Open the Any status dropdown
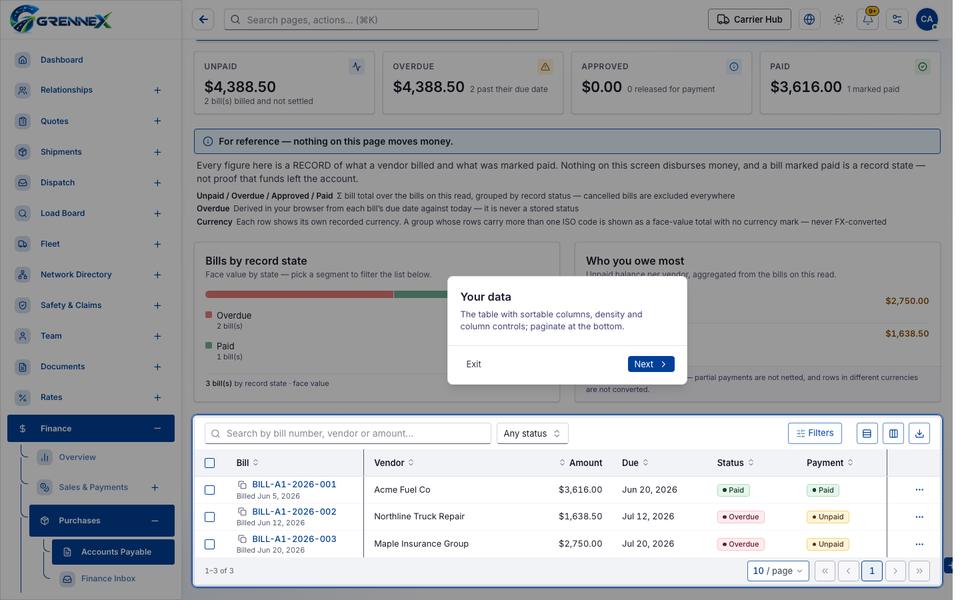 tap(532, 433)
